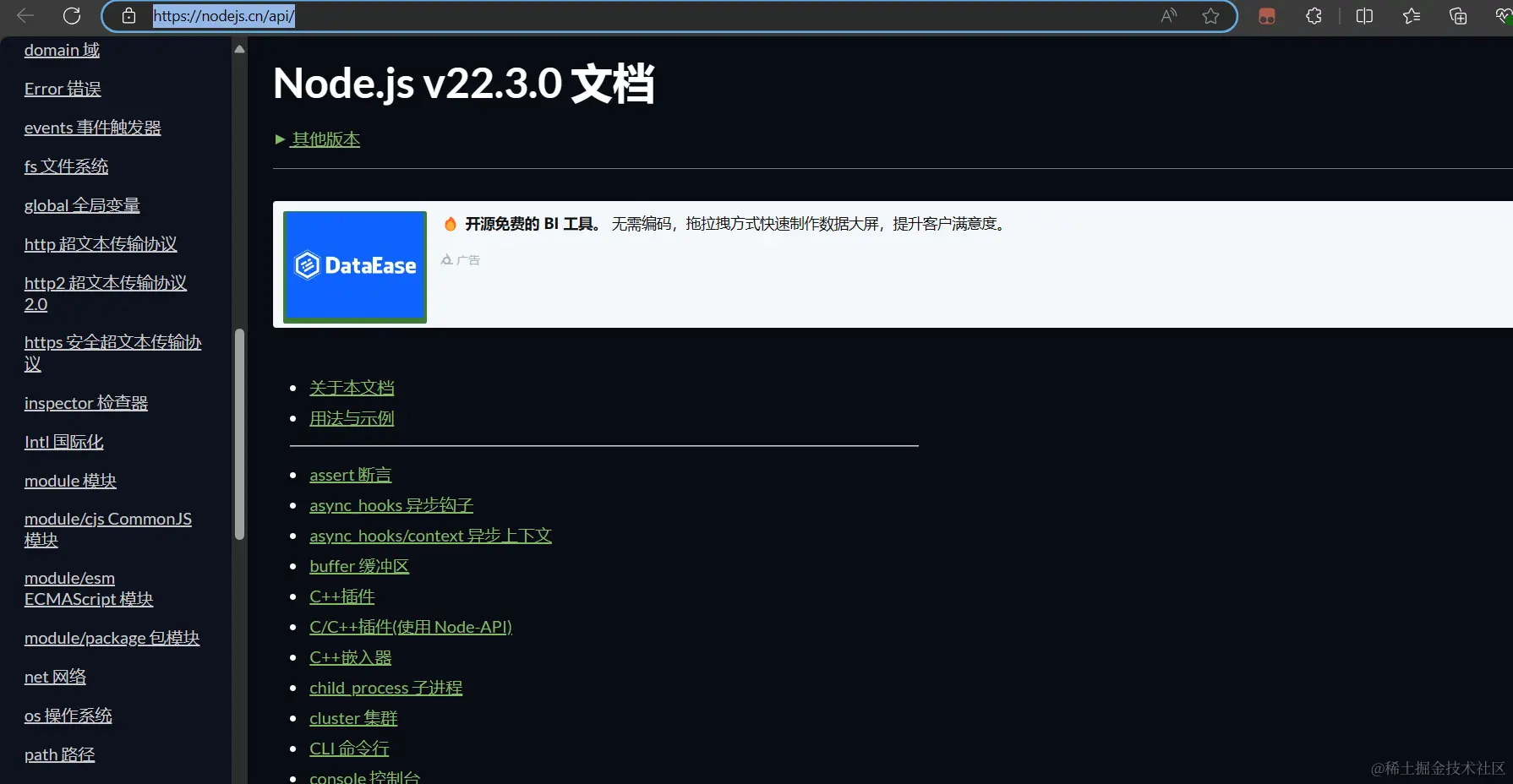
Task: Reload the page with refresh icon
Action: click(72, 15)
